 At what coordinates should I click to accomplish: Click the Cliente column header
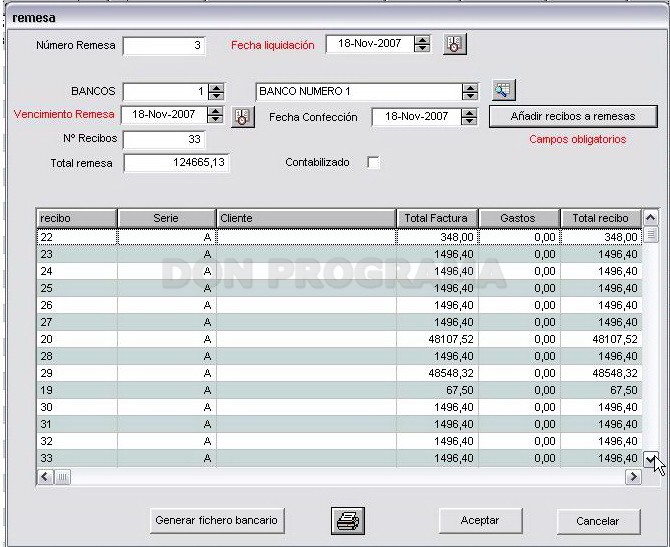(306, 218)
